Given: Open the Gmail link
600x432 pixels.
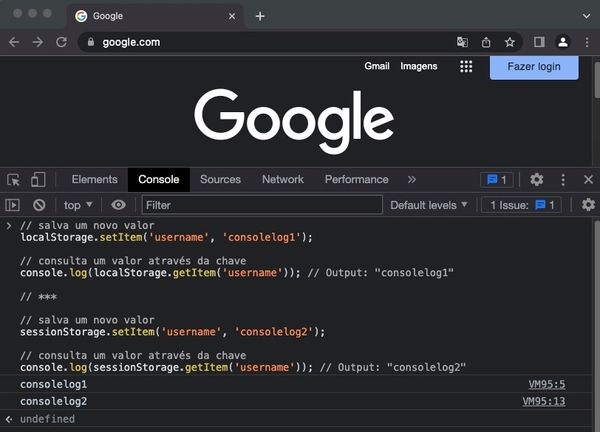Looking at the screenshot, I should coord(377,66).
